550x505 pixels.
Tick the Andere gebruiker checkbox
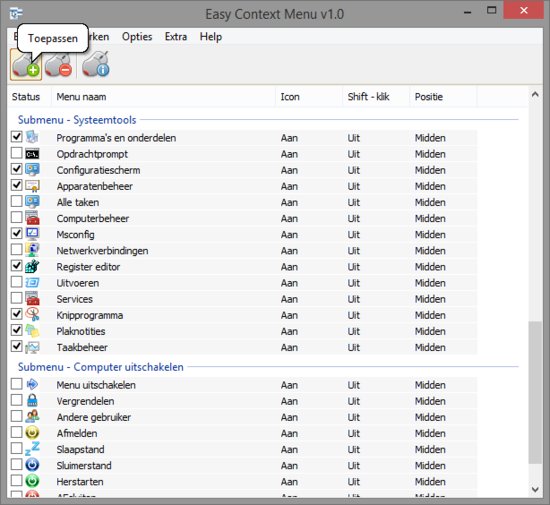coord(16,416)
